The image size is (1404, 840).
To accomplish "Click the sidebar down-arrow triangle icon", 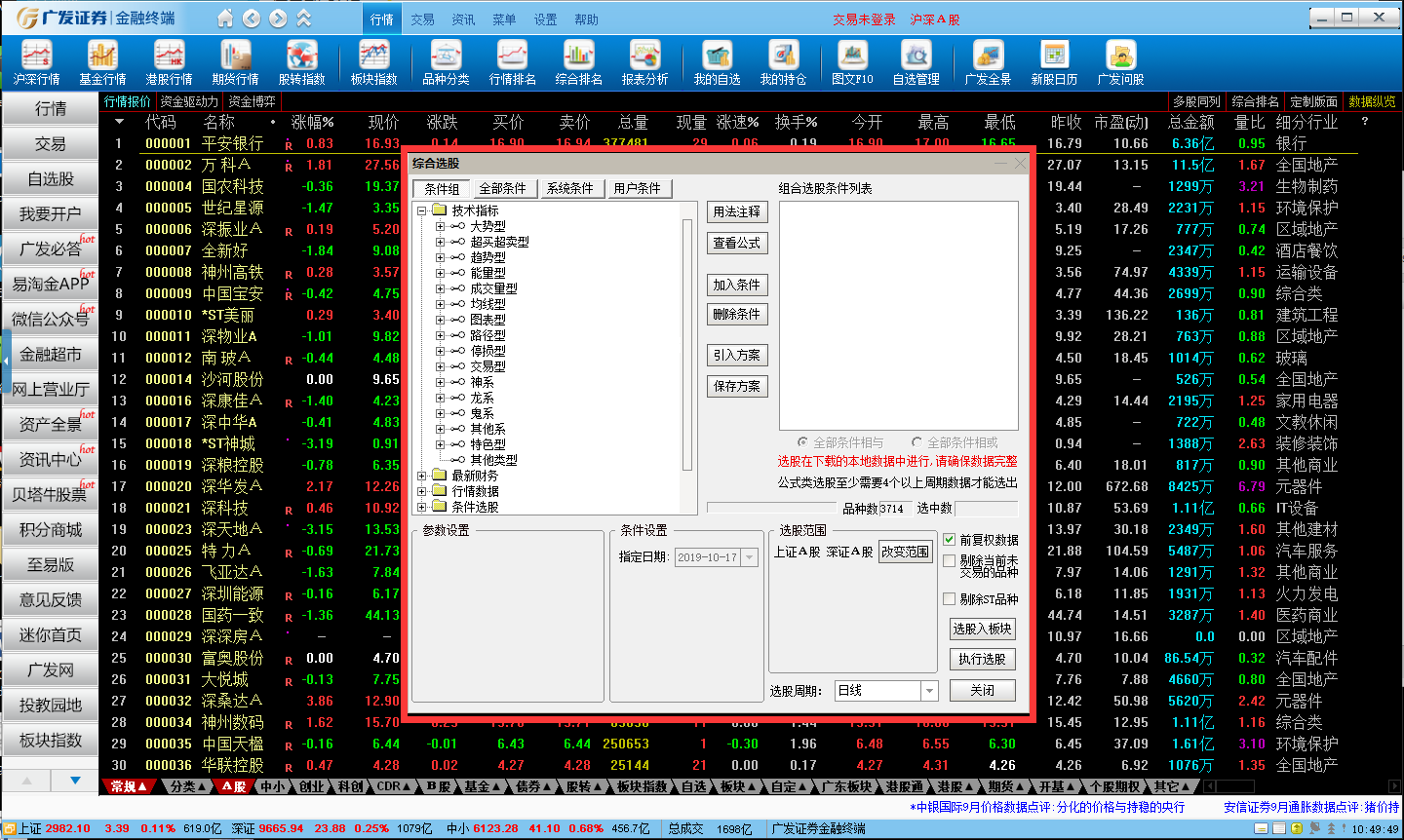I will point(75,780).
